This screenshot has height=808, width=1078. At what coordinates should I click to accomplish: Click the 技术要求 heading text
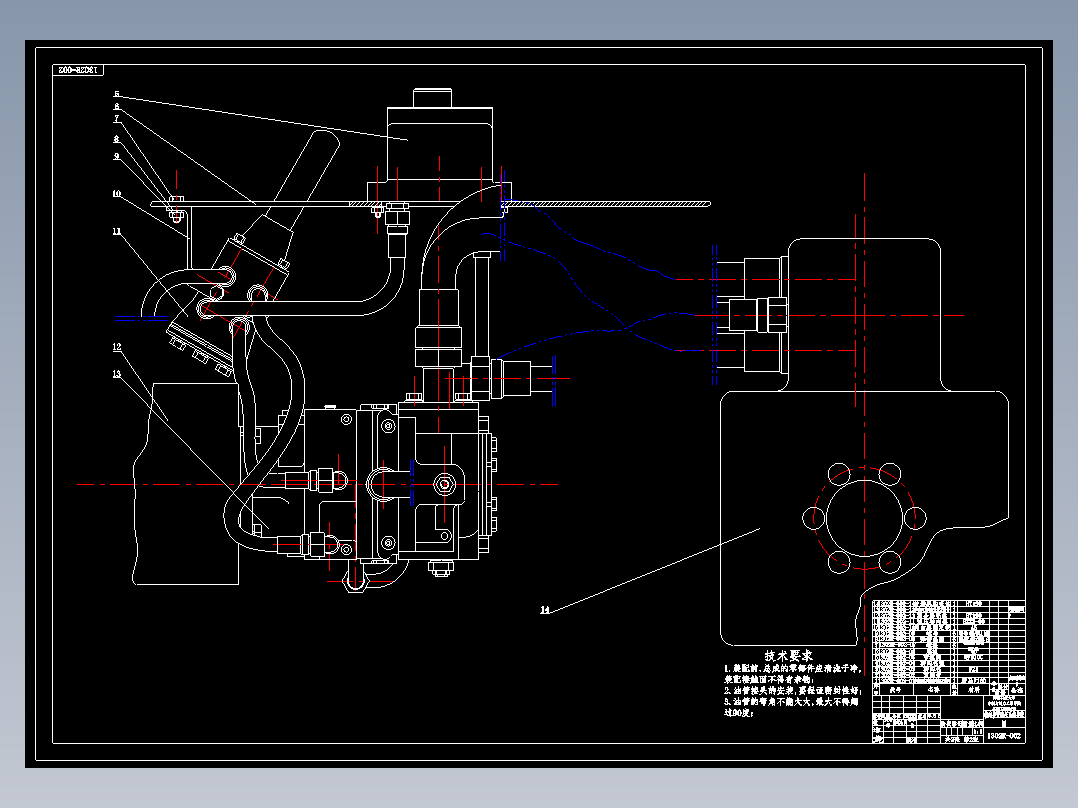coord(788,655)
